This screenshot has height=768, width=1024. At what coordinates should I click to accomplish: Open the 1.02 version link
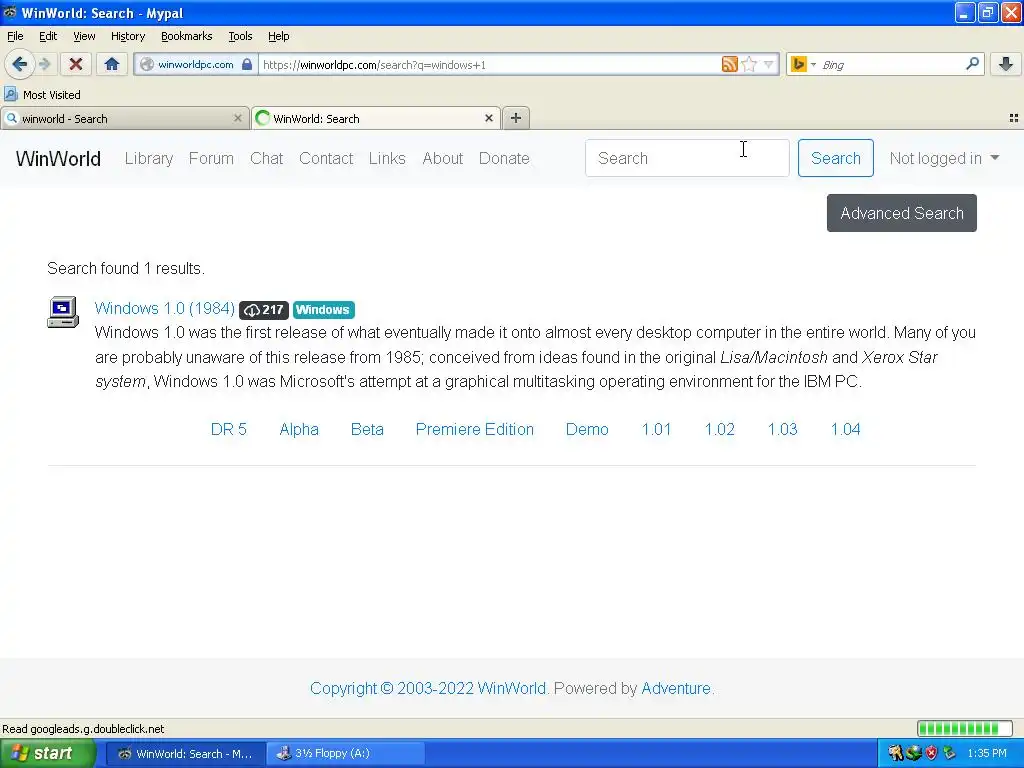720,429
